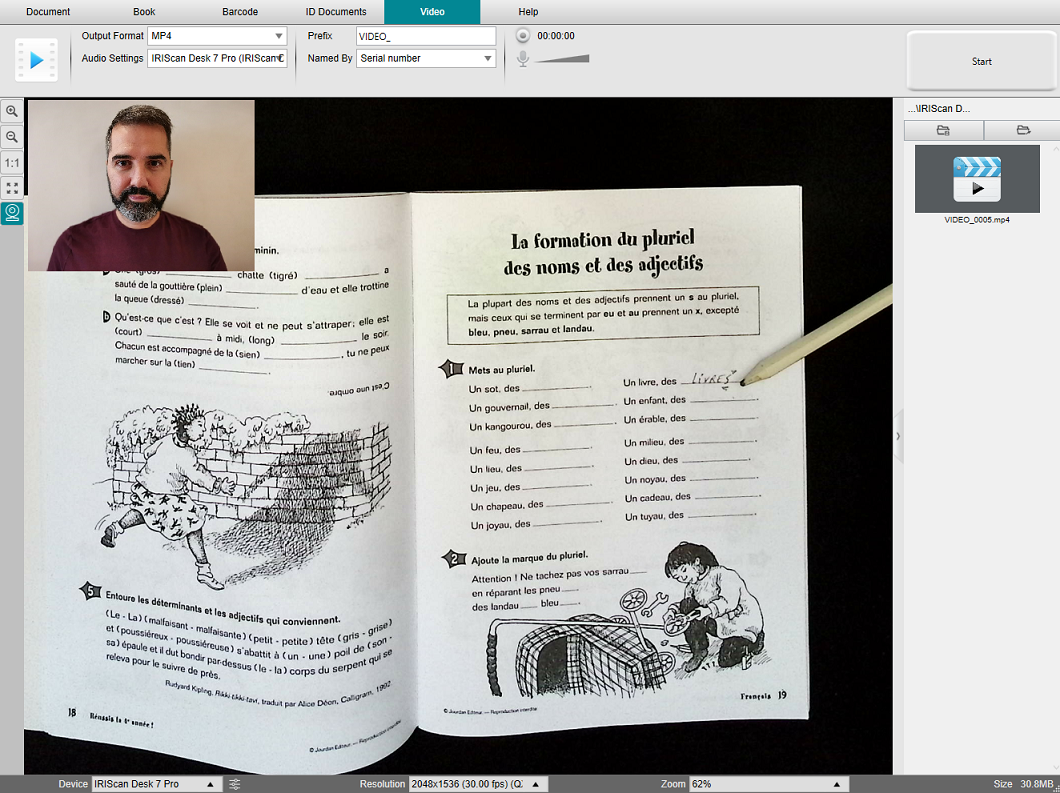Open the Help menu
1060x793 pixels.
click(528, 11)
